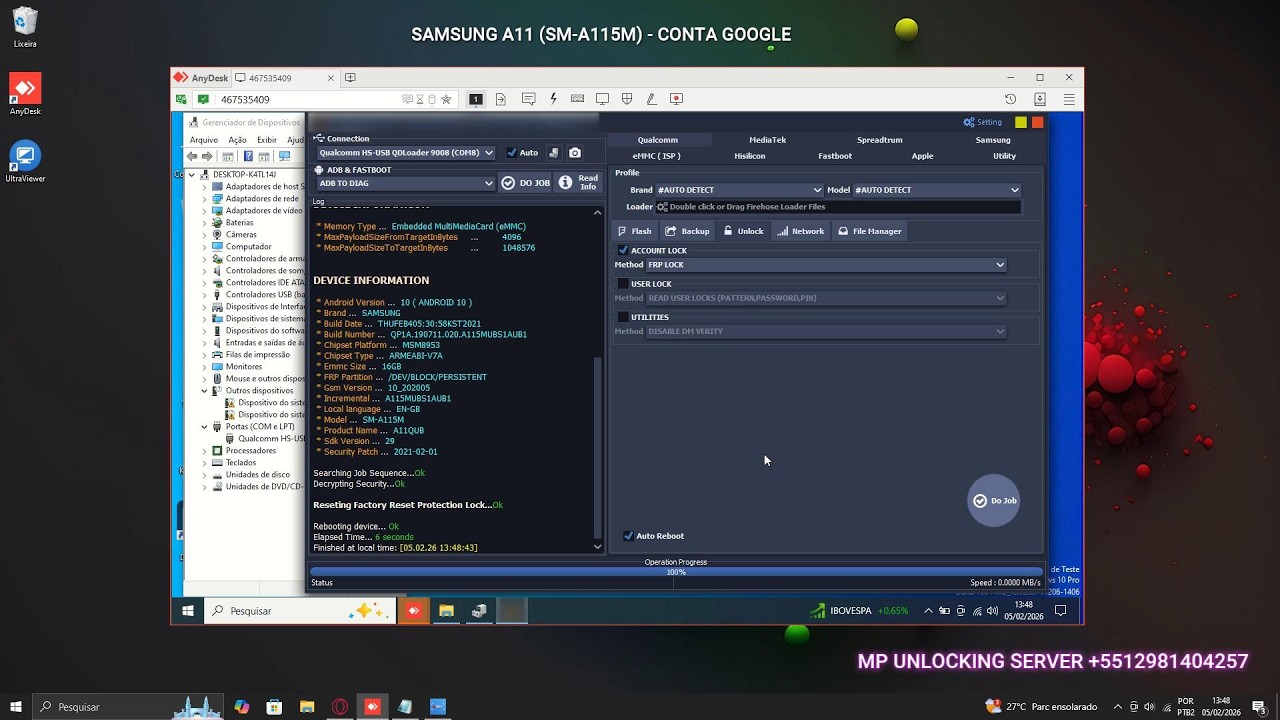The width and height of the screenshot is (1280, 720).
Task: Switch to the Flash tab
Action: pyautogui.click(x=635, y=231)
